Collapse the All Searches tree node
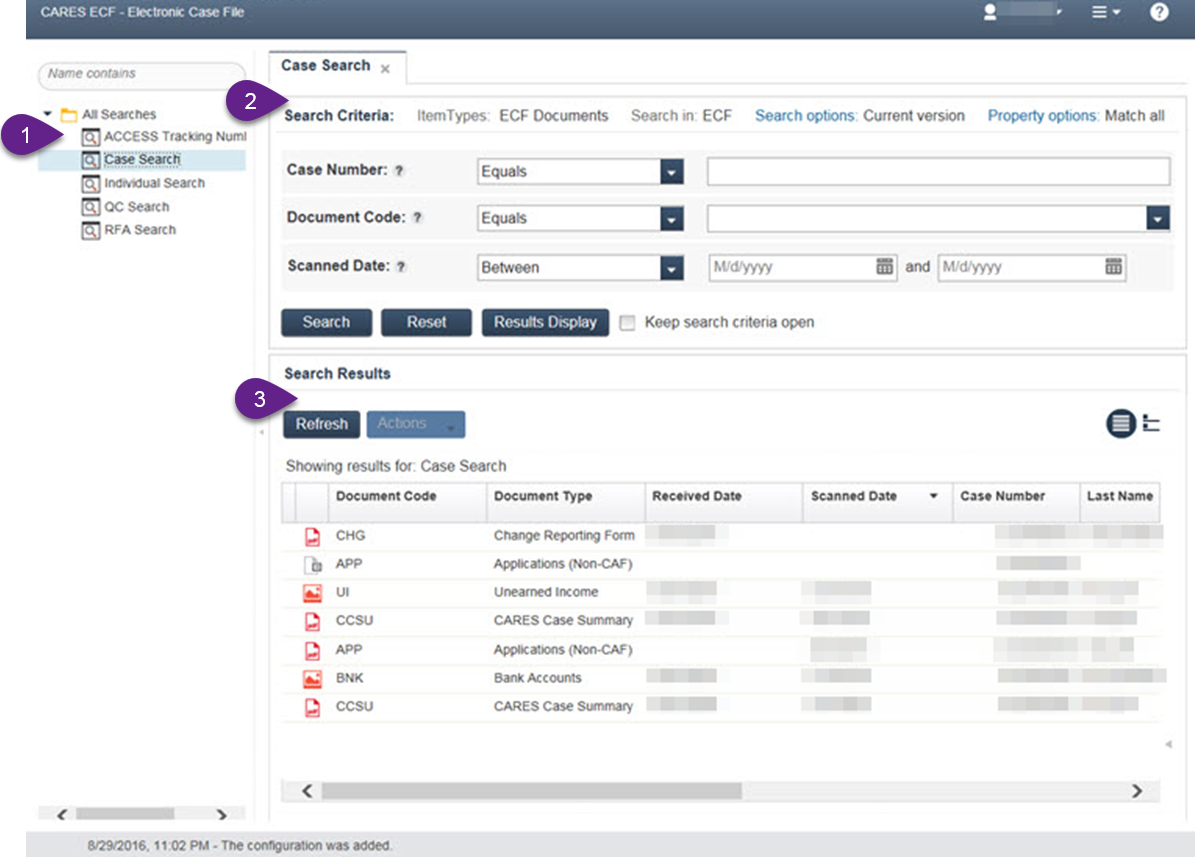Screen dimensions: 1195x857 point(48,114)
